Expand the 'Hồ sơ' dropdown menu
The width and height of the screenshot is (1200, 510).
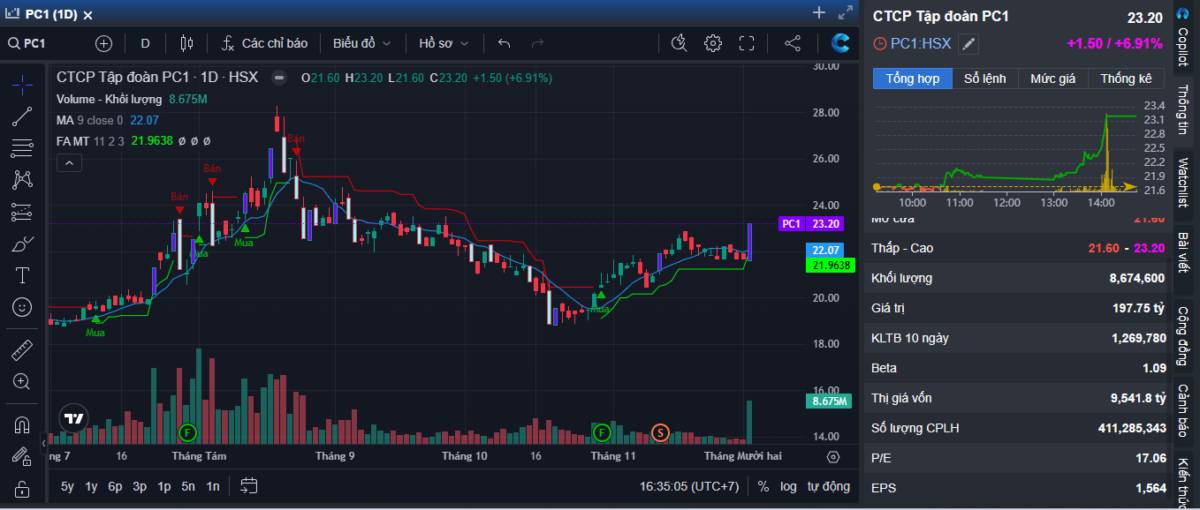tap(443, 43)
